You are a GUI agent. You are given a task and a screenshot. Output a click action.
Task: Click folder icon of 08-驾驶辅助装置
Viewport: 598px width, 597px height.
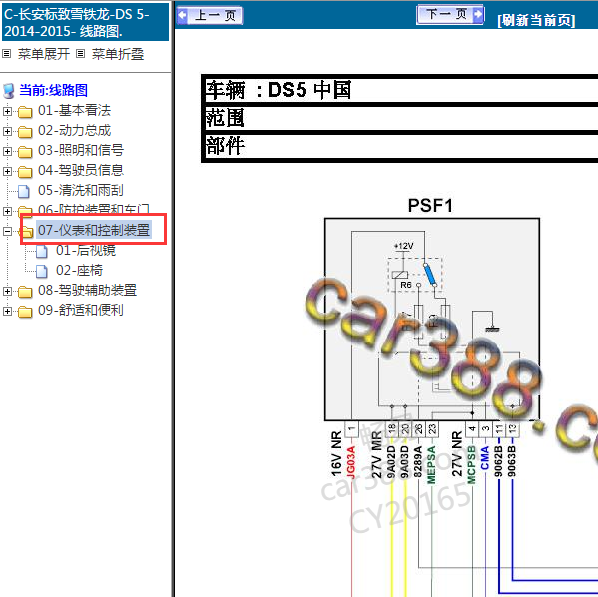[x=25, y=292]
